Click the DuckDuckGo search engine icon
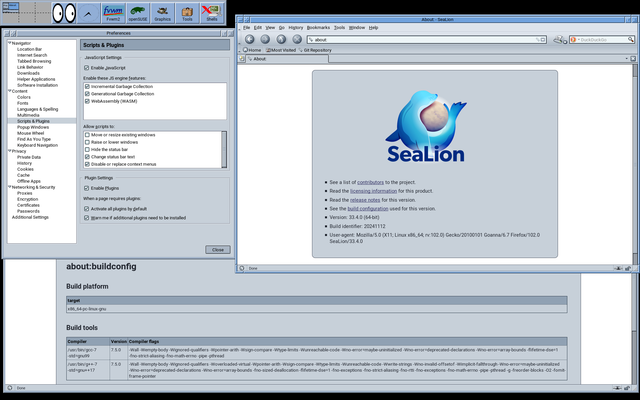The image size is (640, 400). coord(573,40)
